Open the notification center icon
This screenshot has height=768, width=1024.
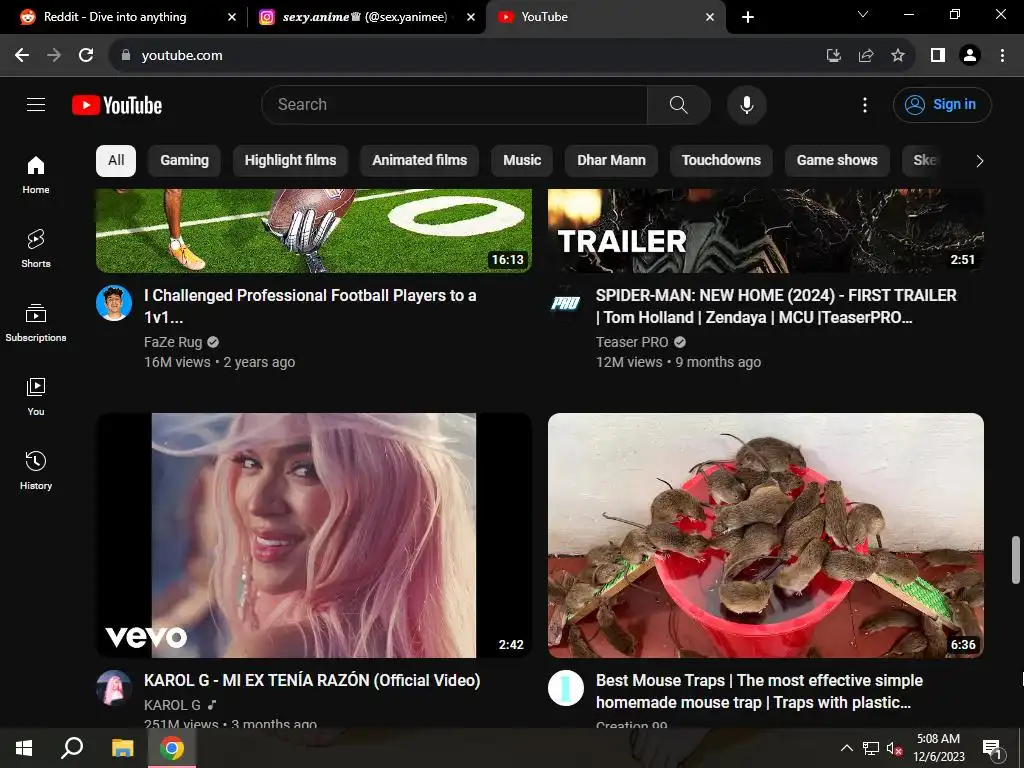click(x=992, y=749)
